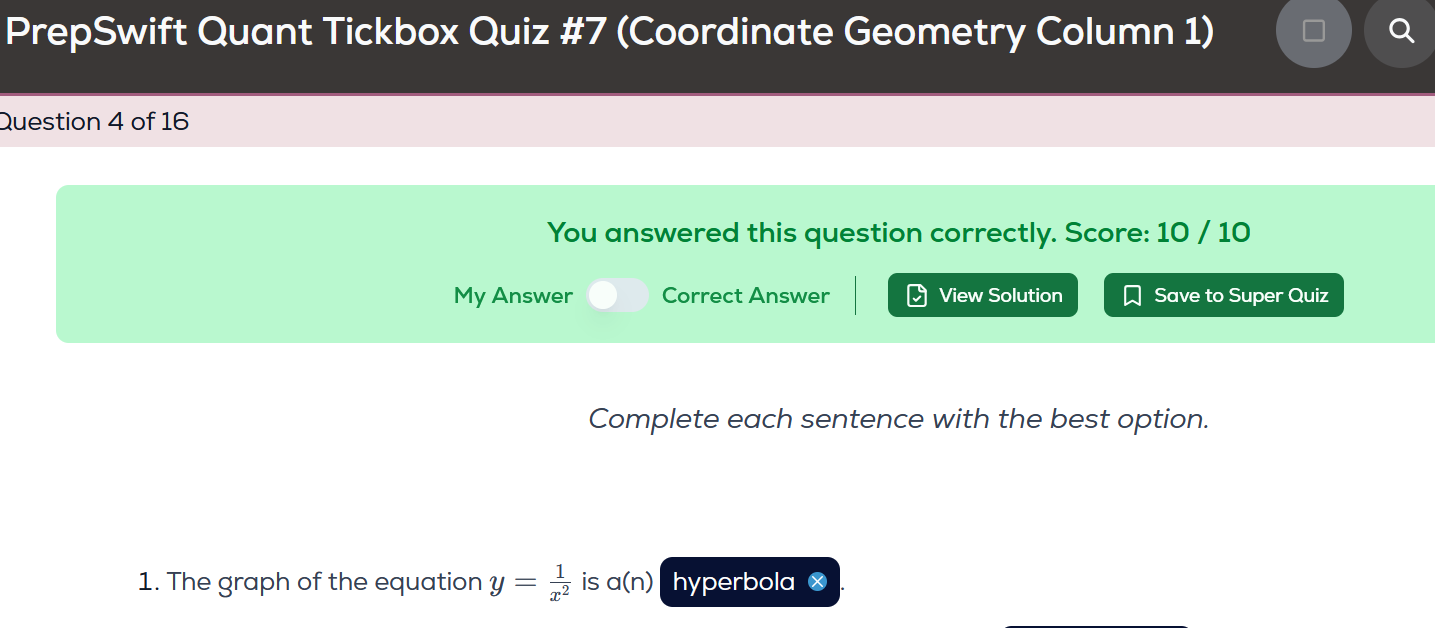Click the question number '1.' label
1435x628 pixels.
(149, 582)
